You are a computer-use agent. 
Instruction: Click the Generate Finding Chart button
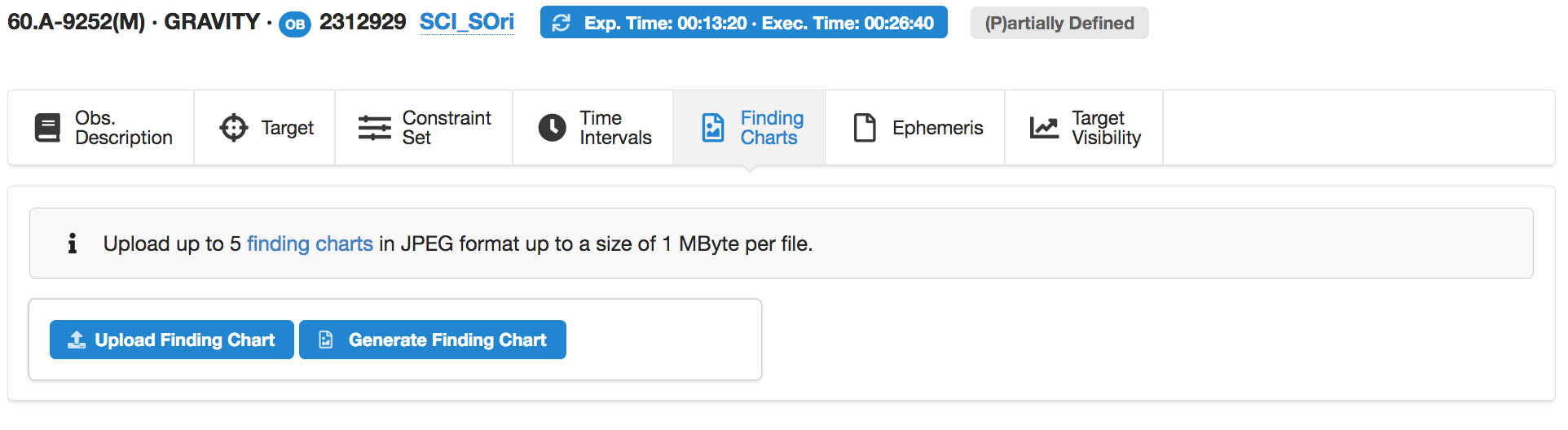point(433,340)
